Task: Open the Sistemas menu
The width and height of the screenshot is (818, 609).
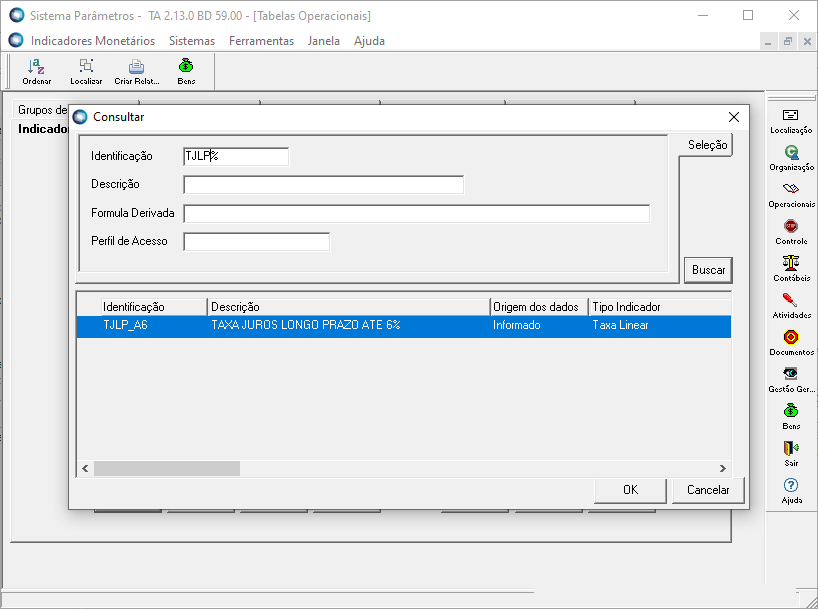Action: click(x=191, y=41)
